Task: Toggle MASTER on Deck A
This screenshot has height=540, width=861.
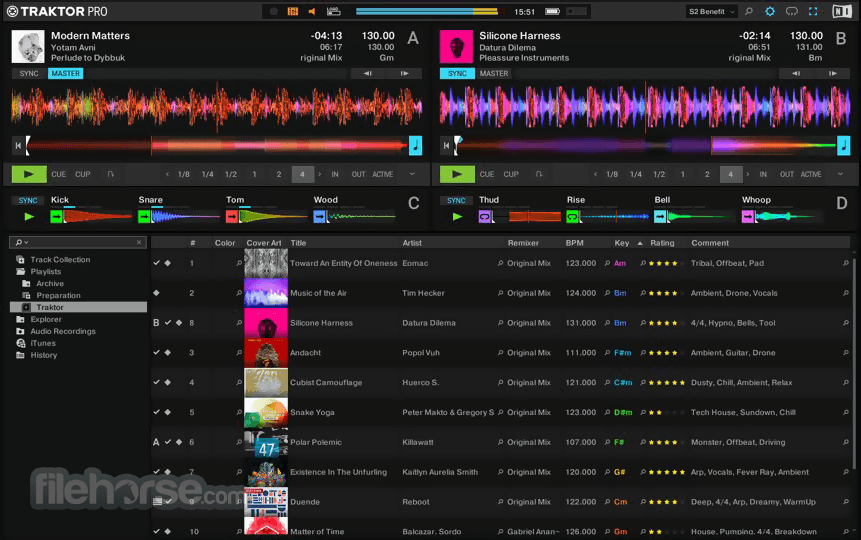Action: [x=65, y=73]
